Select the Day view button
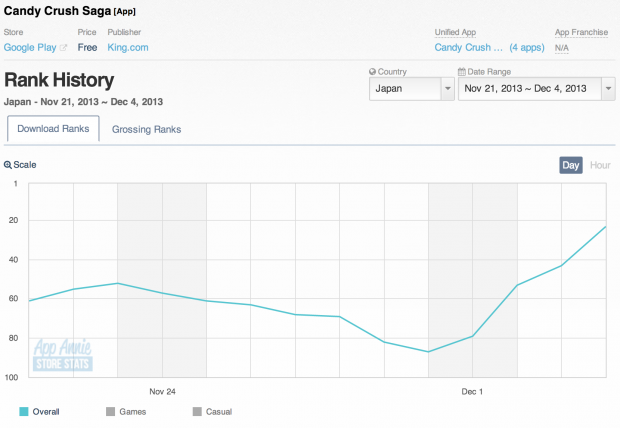This screenshot has height=428, width=620. pos(571,165)
